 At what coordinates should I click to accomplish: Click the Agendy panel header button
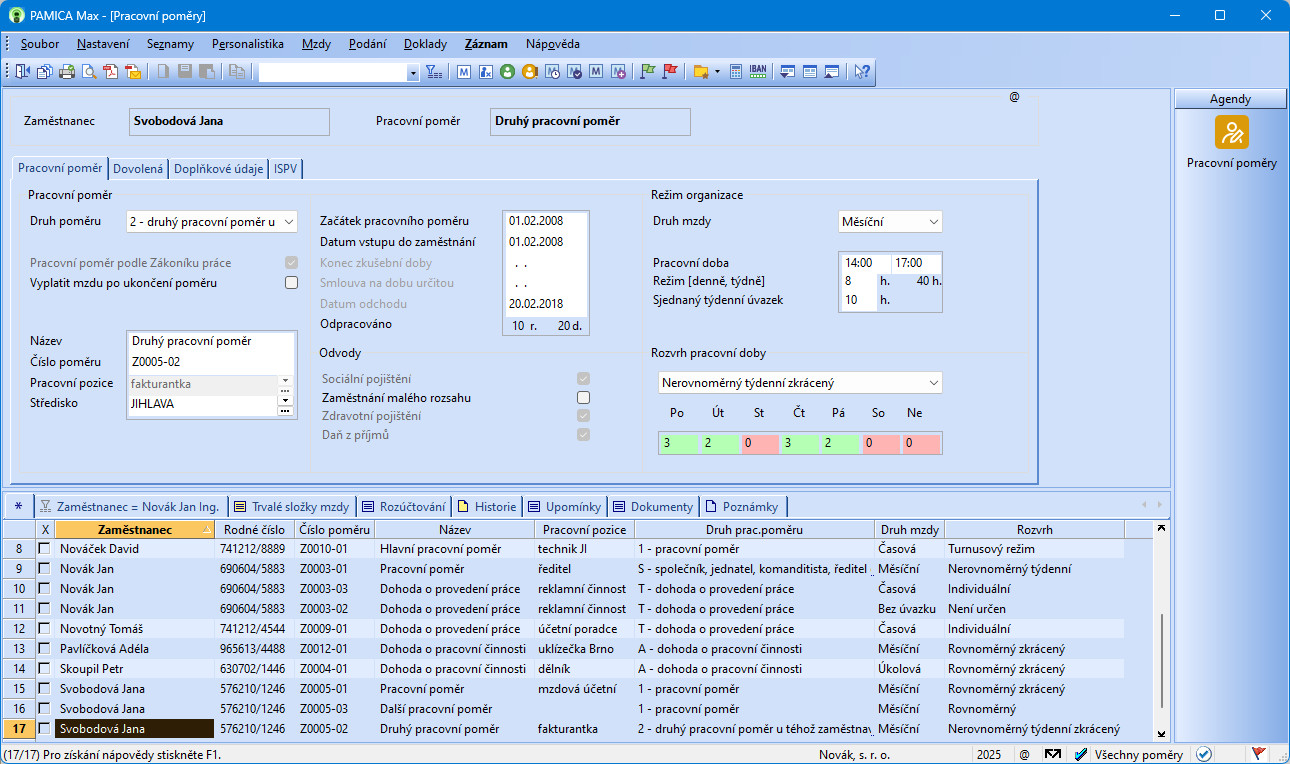(1230, 99)
